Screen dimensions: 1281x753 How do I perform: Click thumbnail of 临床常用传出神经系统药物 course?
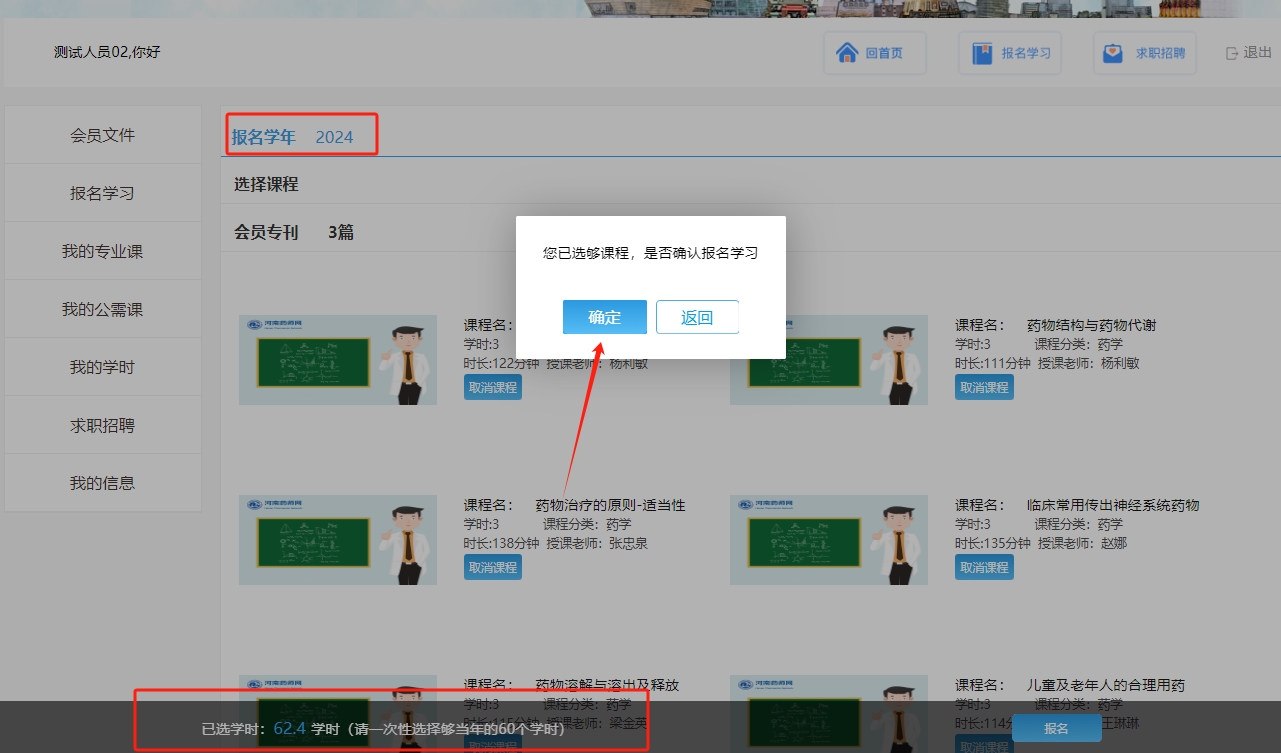829,540
